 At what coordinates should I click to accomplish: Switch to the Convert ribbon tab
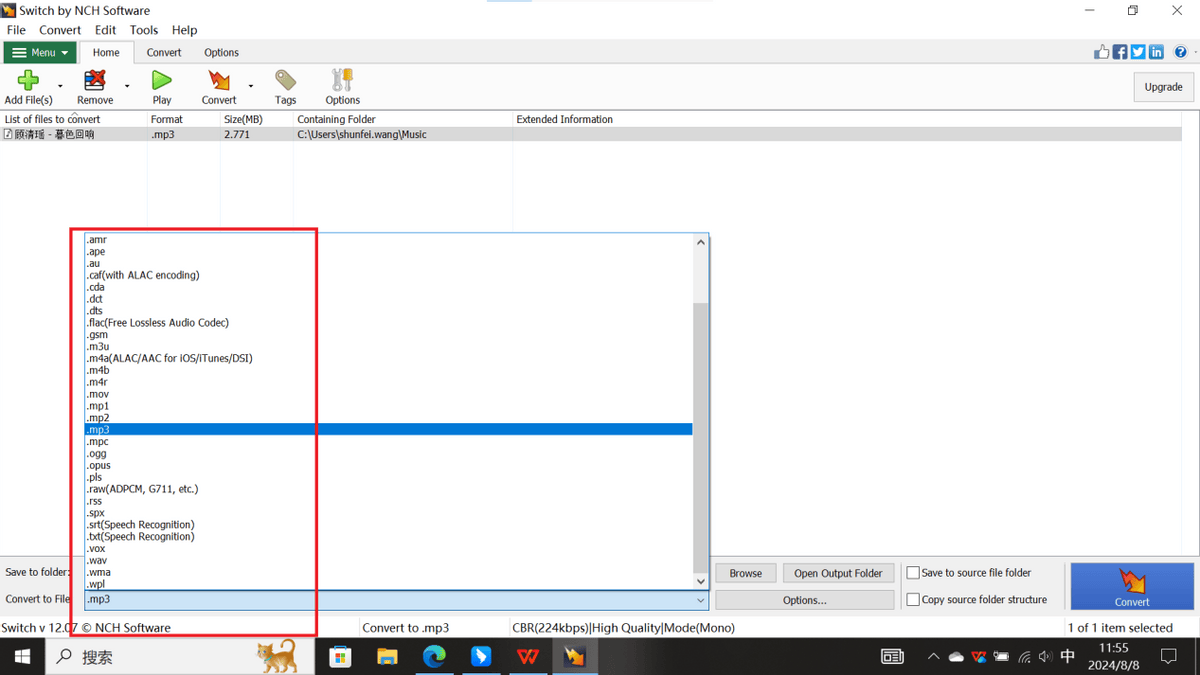click(x=164, y=53)
